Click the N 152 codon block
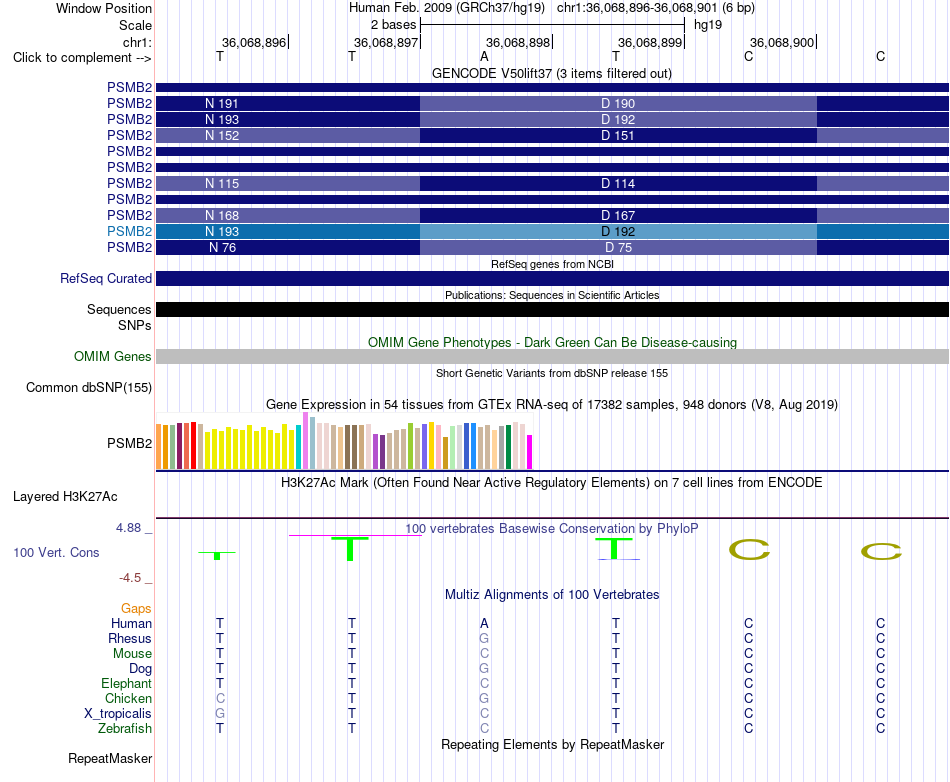 coord(288,136)
